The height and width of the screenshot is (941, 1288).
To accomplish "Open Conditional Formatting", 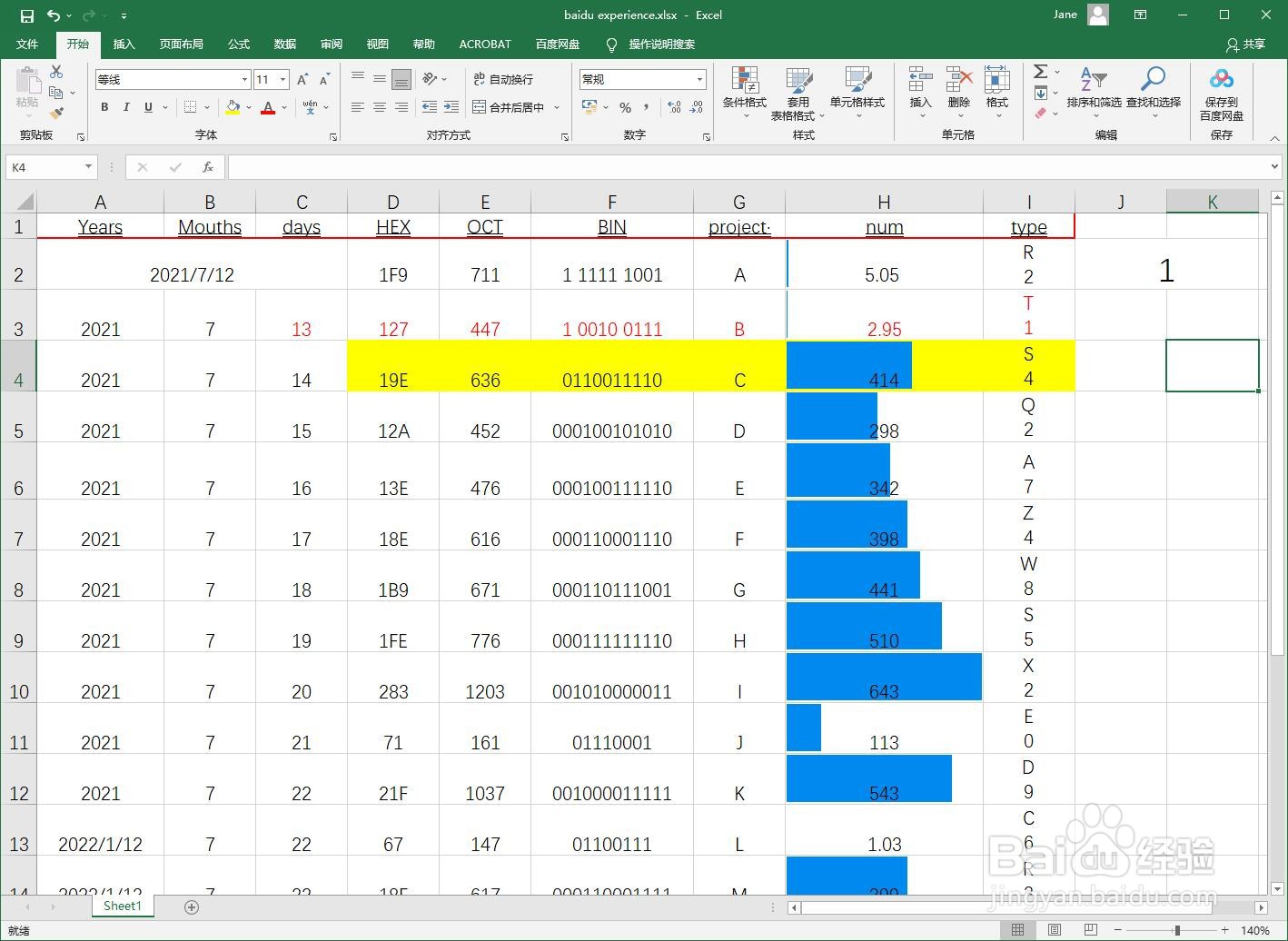I will (745, 93).
